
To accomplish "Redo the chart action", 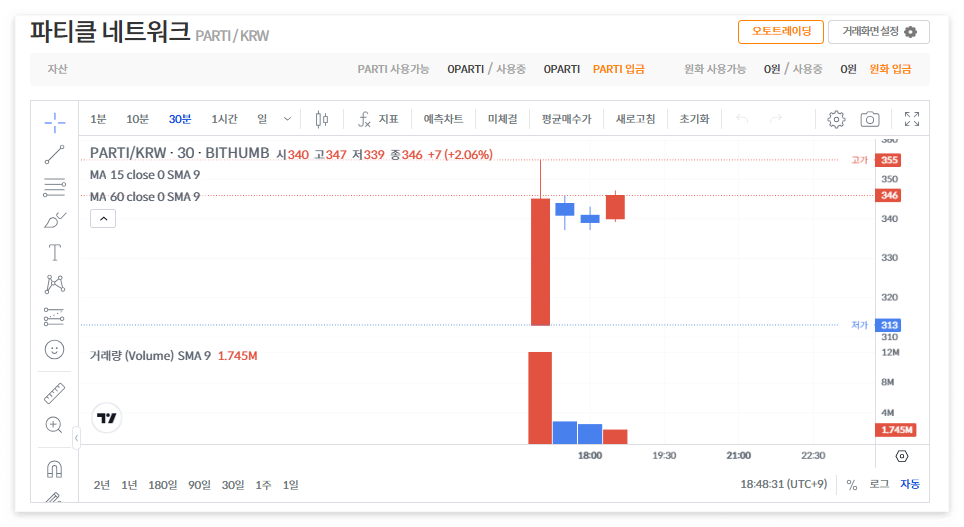I will pos(776,119).
